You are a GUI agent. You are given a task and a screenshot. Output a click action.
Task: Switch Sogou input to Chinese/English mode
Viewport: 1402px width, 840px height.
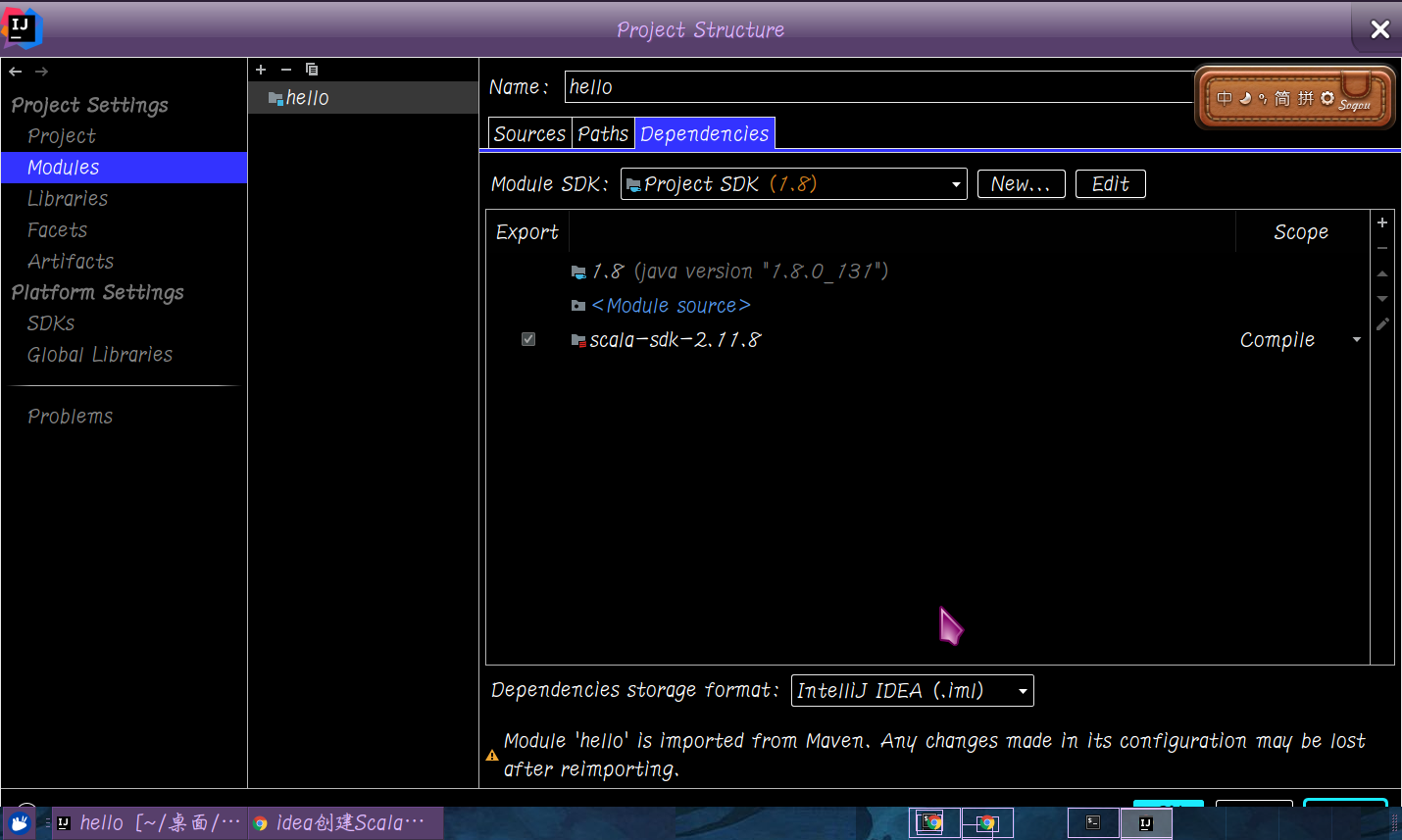pyautogui.click(x=1225, y=98)
